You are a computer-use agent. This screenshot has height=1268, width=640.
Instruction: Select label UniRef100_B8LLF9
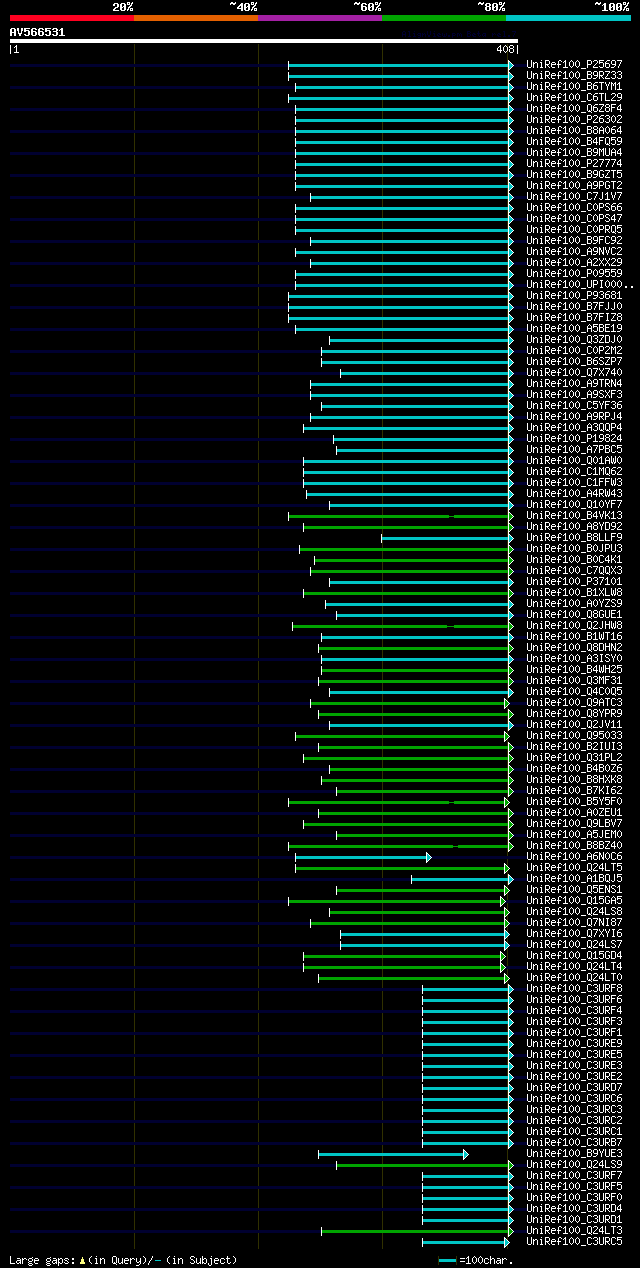pyautogui.click(x=574, y=537)
